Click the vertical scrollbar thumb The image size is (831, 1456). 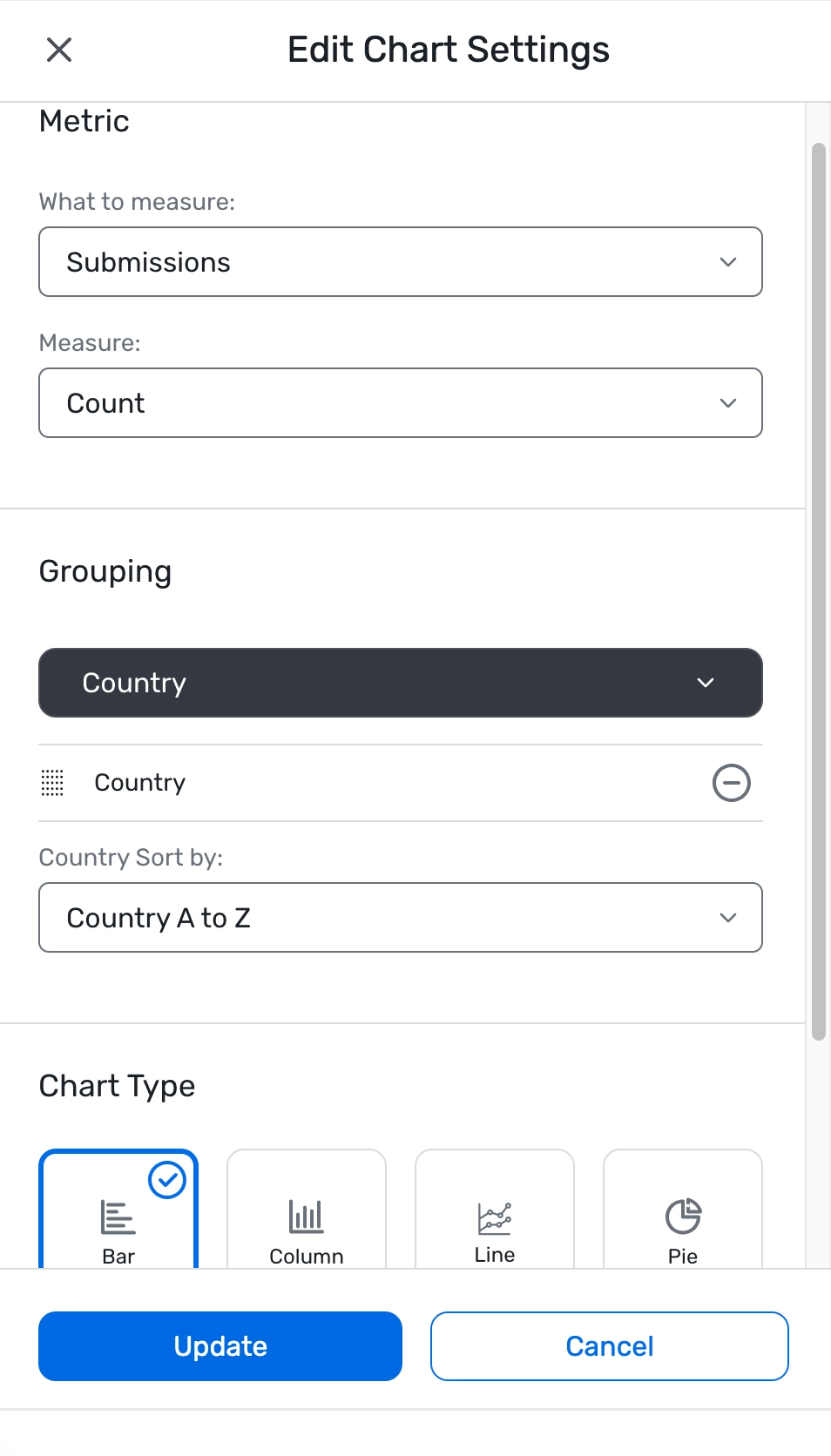click(x=818, y=592)
